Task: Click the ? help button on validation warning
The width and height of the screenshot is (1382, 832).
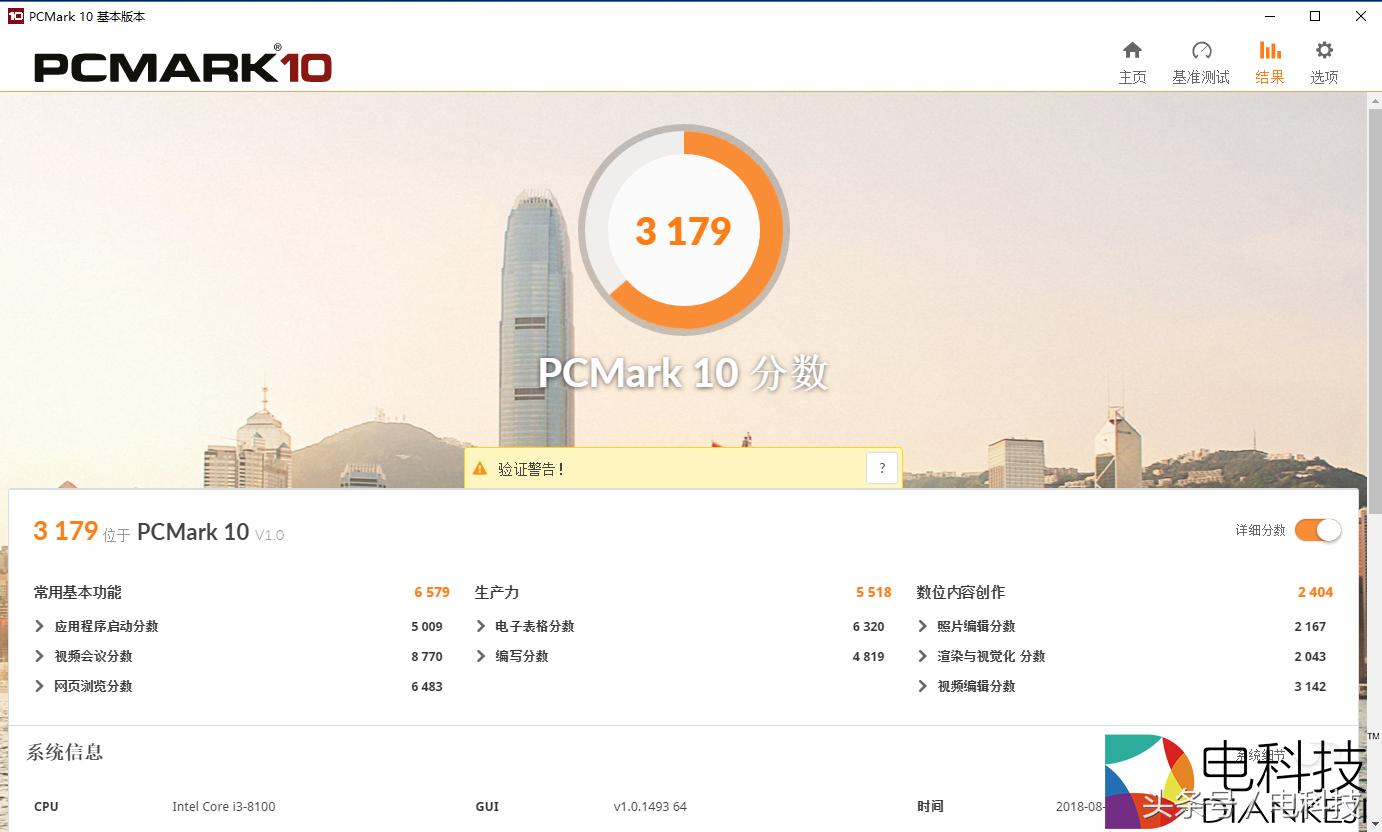Action: tap(881, 467)
